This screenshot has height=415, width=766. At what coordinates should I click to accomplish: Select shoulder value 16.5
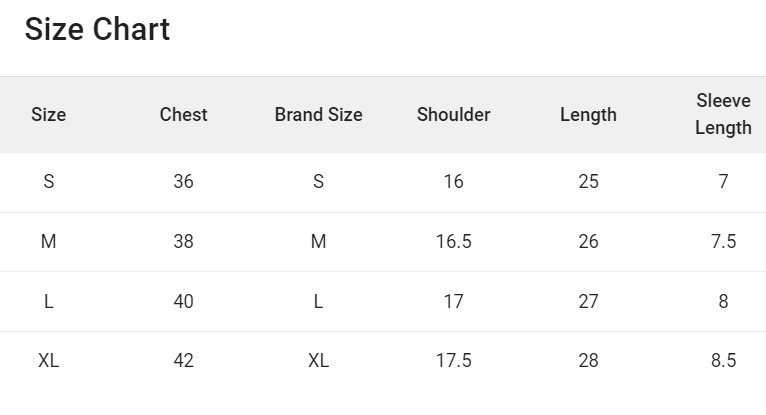(453, 242)
